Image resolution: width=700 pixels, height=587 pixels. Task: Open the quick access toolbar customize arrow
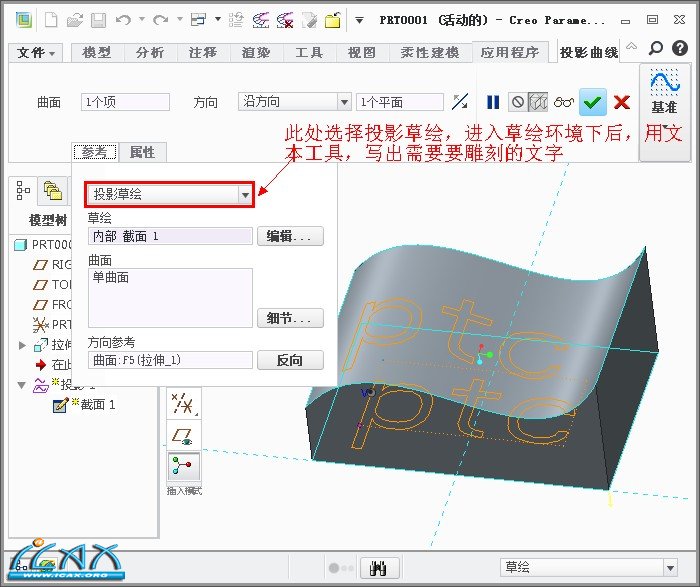tap(359, 20)
